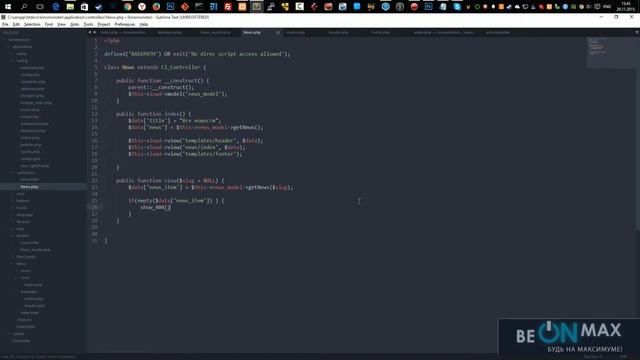Open database.php in the sidebar tree

32,89
